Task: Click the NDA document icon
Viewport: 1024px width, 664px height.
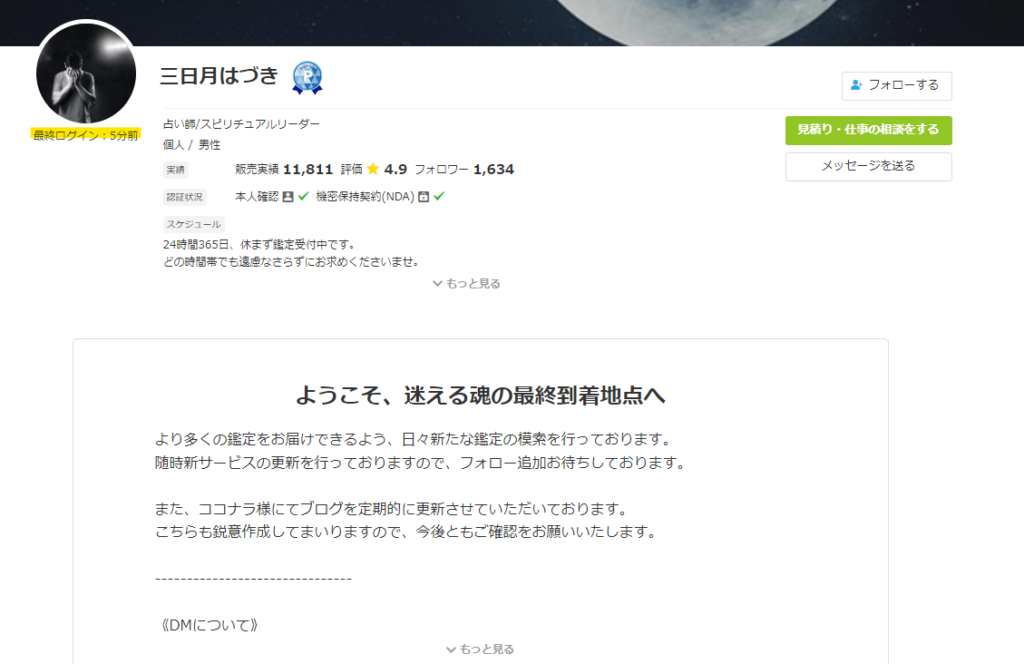Action: (423, 197)
